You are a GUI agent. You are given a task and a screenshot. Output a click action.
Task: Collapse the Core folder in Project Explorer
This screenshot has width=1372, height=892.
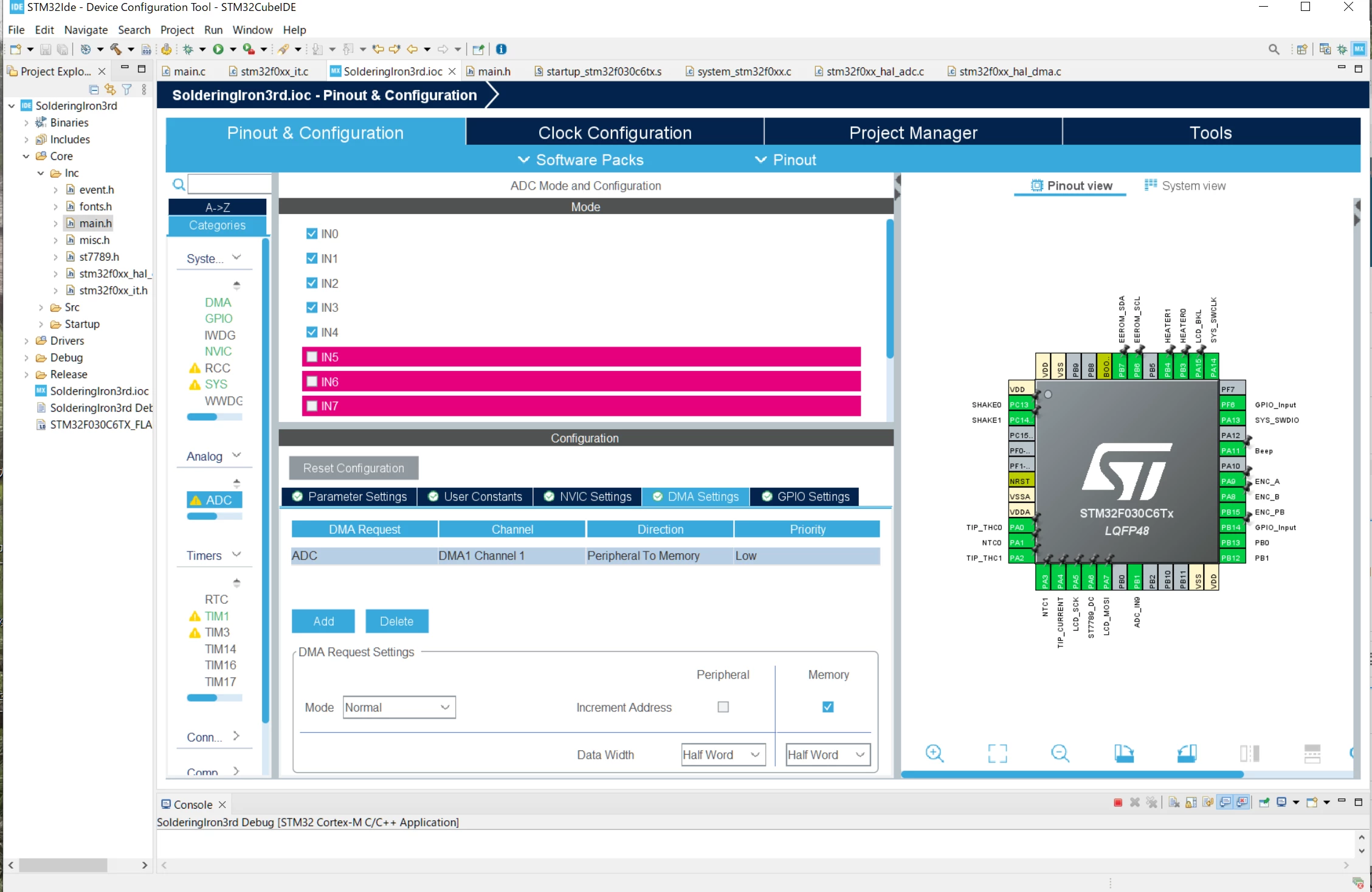(x=26, y=156)
